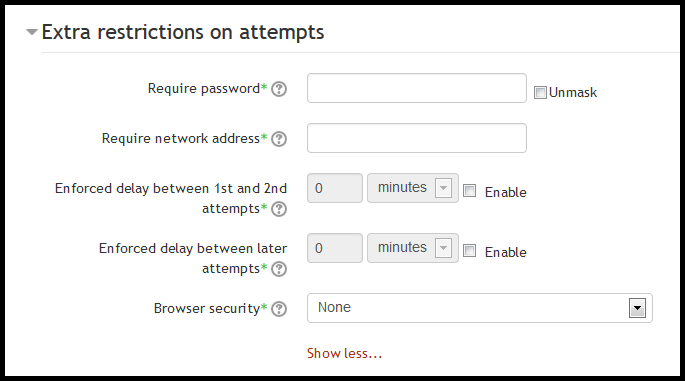The image size is (685, 381).
Task: Enable delay between later attempts
Action: point(469,251)
